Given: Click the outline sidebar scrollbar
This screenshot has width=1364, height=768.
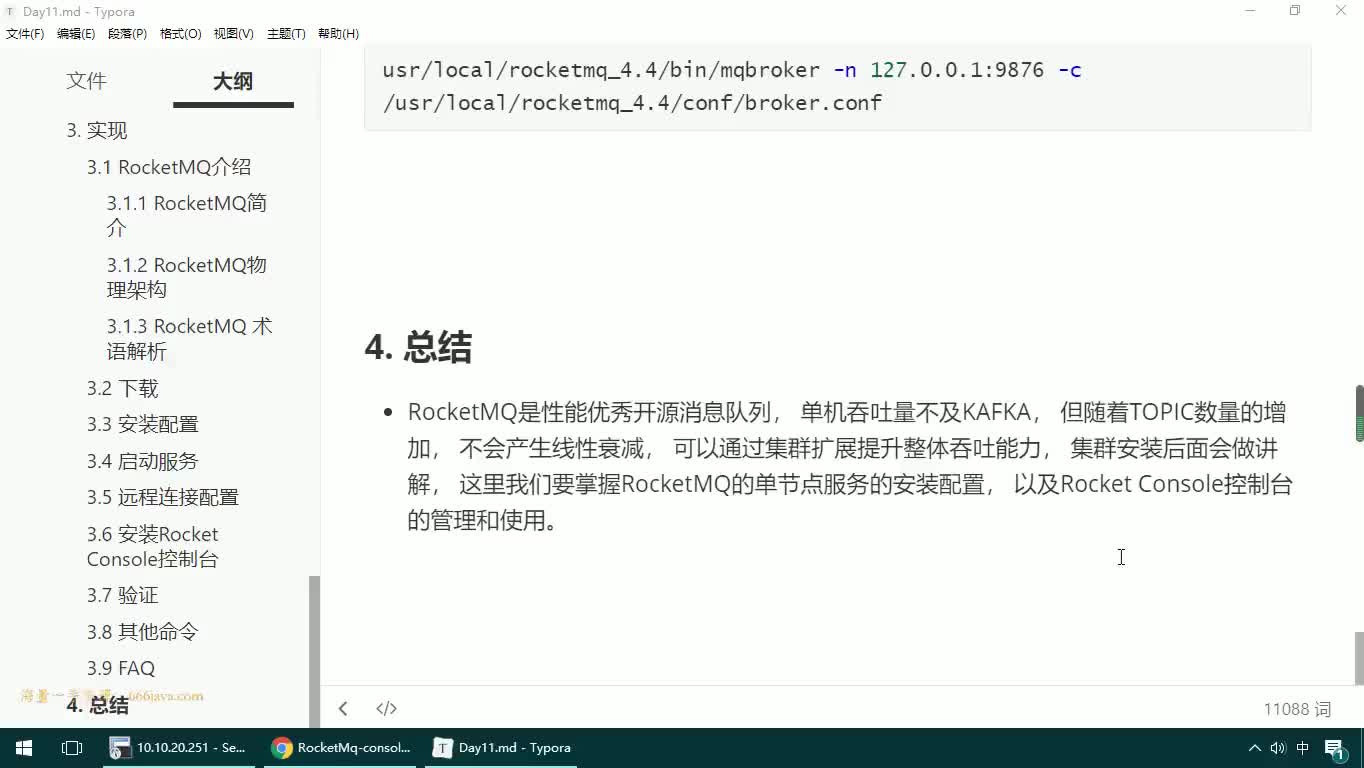Looking at the screenshot, I should point(314,650).
